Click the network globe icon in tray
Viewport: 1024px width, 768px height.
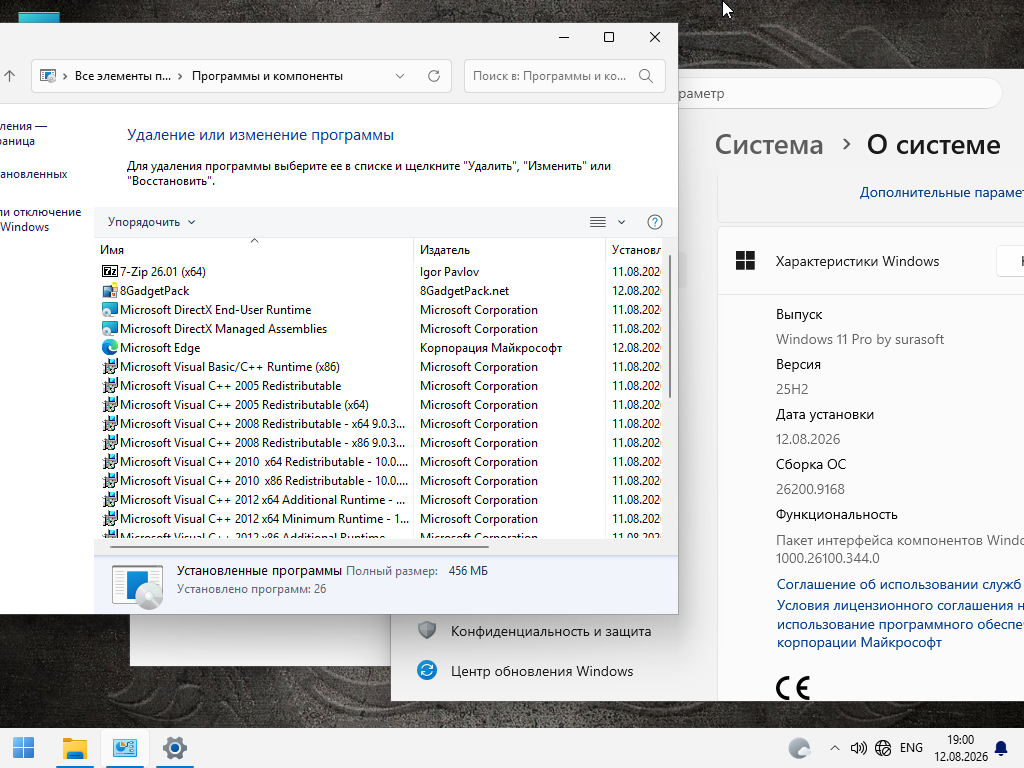pos(883,748)
